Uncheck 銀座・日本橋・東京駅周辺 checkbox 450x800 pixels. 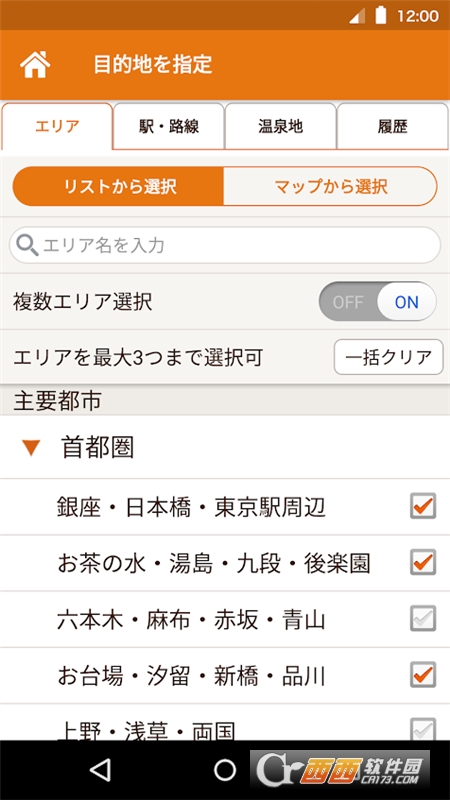click(x=423, y=506)
